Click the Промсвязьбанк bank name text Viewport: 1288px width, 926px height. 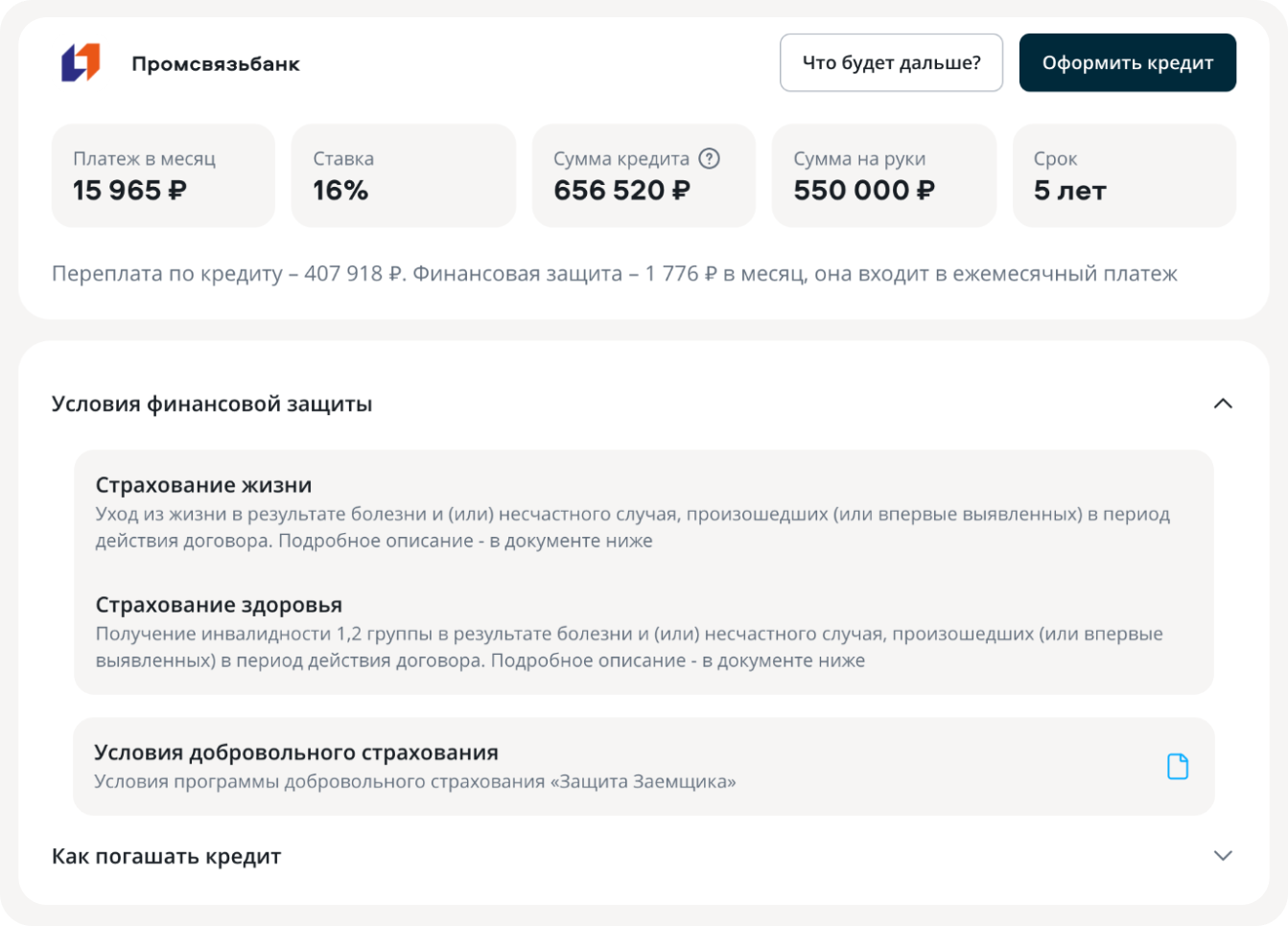tap(216, 64)
